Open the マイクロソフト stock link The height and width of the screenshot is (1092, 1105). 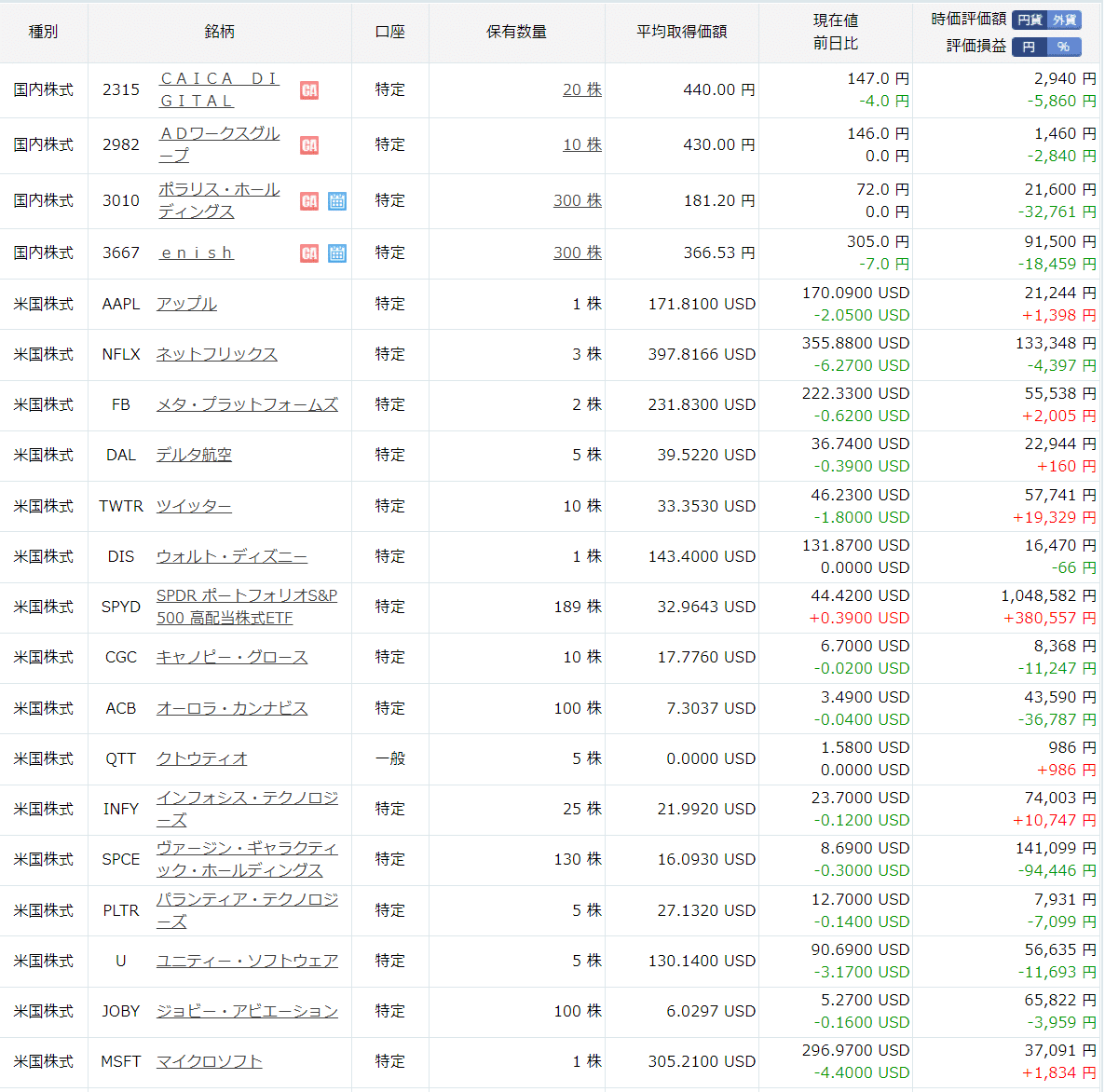[210, 1061]
